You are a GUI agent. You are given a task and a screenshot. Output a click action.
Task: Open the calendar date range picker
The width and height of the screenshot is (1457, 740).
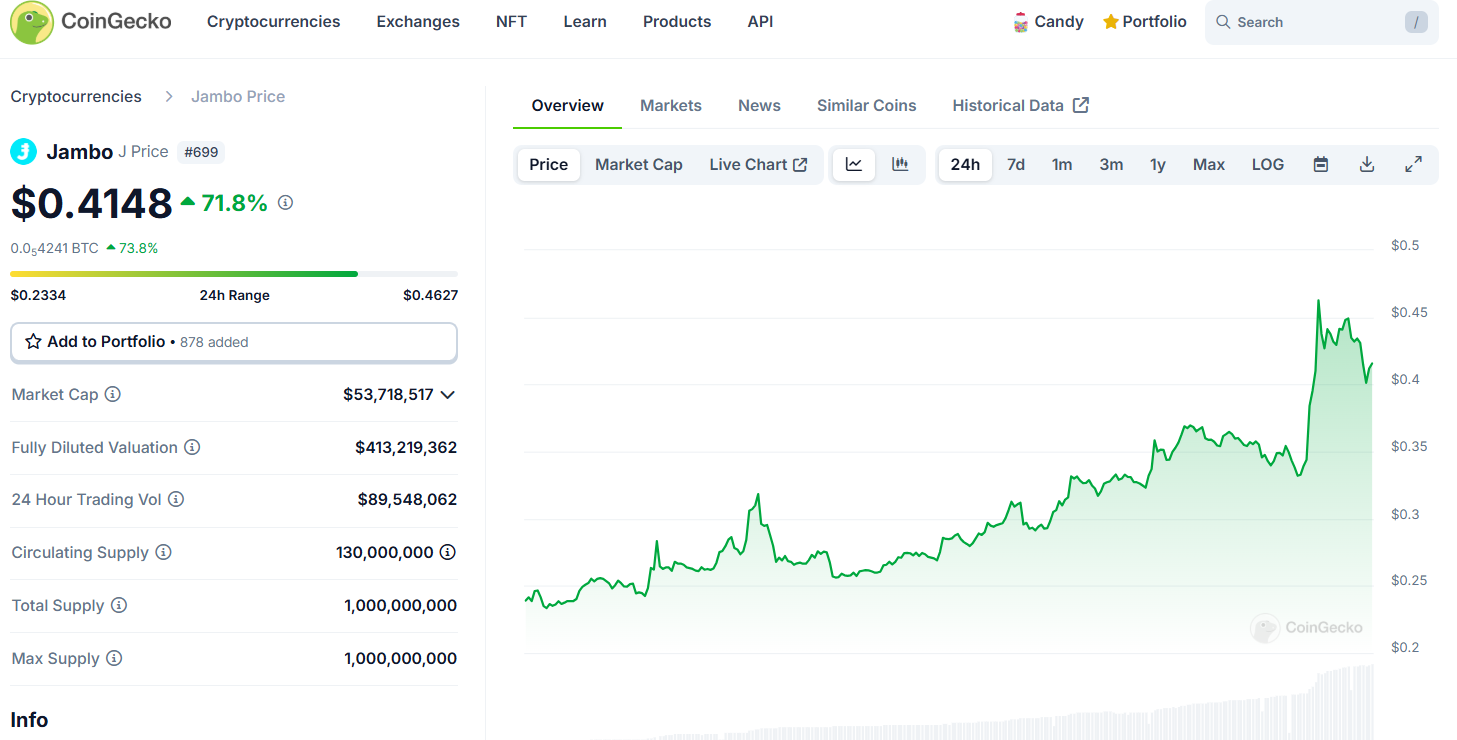pyautogui.click(x=1321, y=165)
